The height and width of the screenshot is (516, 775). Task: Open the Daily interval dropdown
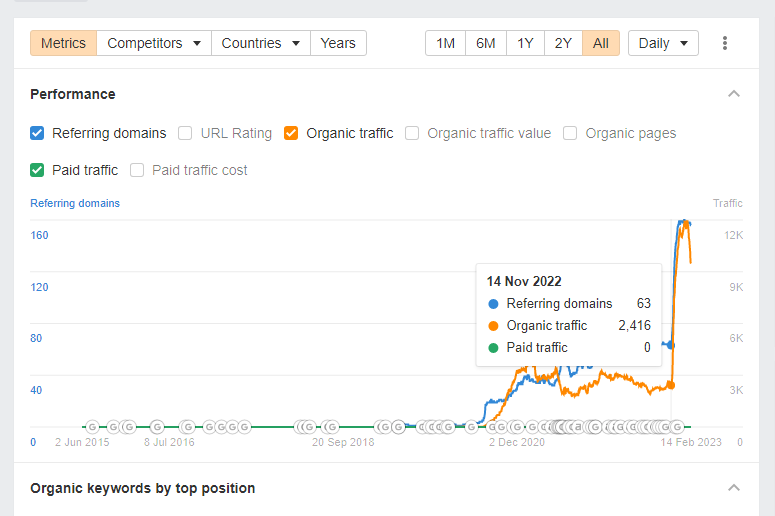pyautogui.click(x=663, y=43)
